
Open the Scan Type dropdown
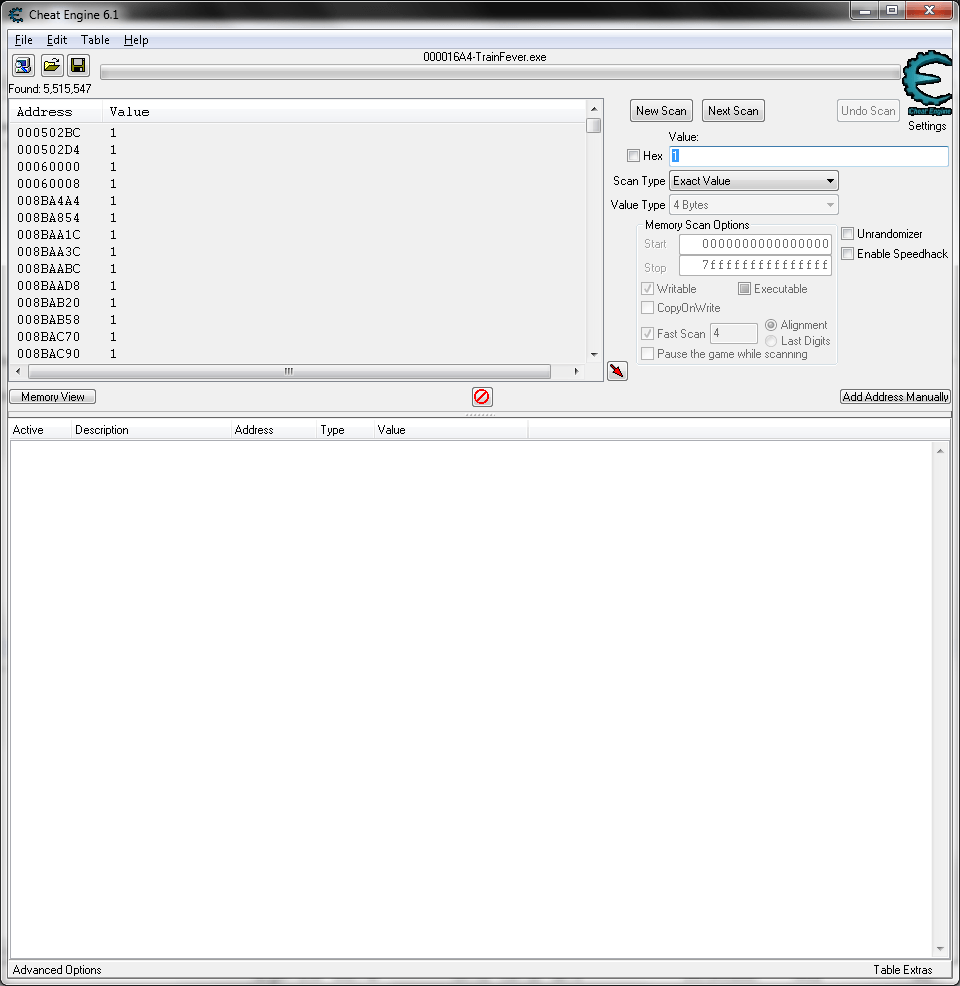pyautogui.click(x=754, y=181)
